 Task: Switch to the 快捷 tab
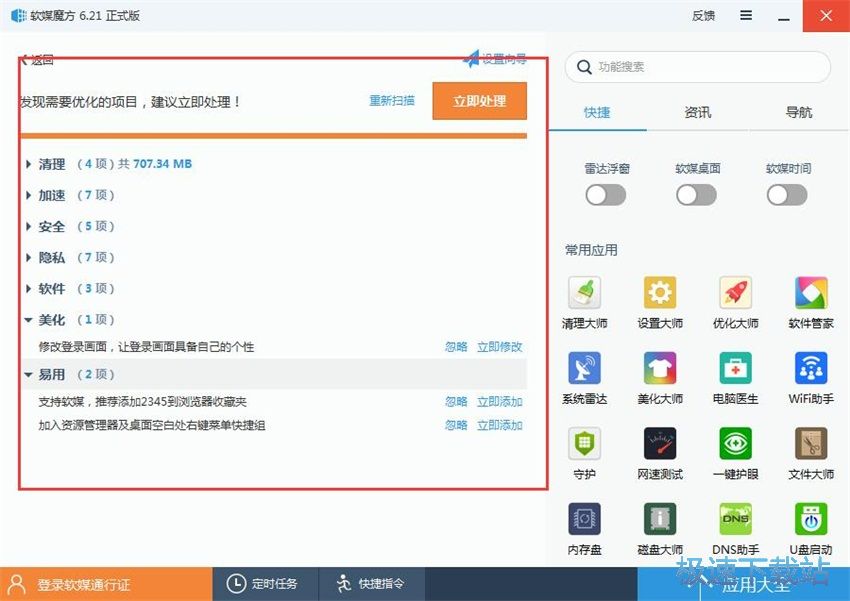click(597, 113)
